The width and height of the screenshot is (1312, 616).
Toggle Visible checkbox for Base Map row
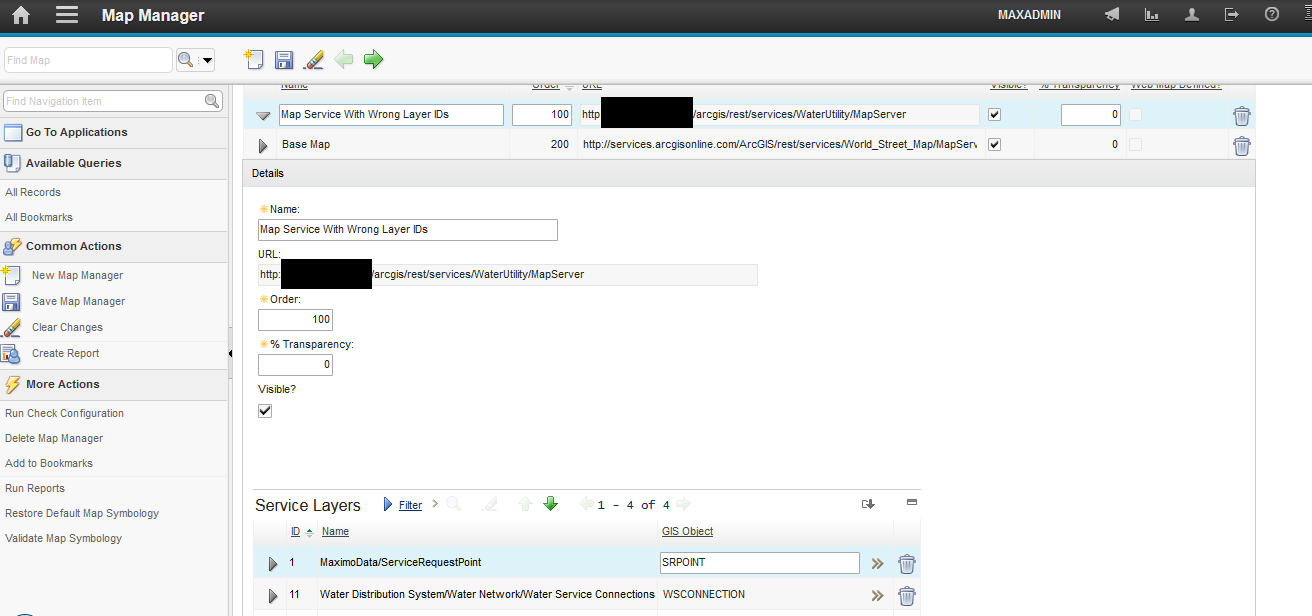point(994,145)
